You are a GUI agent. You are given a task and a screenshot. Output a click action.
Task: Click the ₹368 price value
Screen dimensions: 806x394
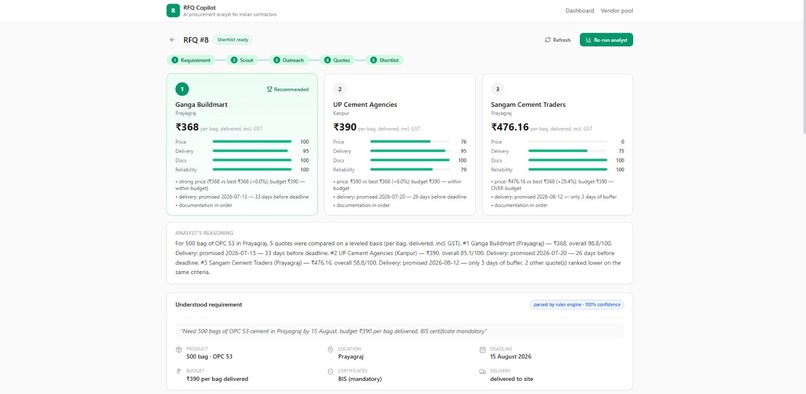click(187, 127)
